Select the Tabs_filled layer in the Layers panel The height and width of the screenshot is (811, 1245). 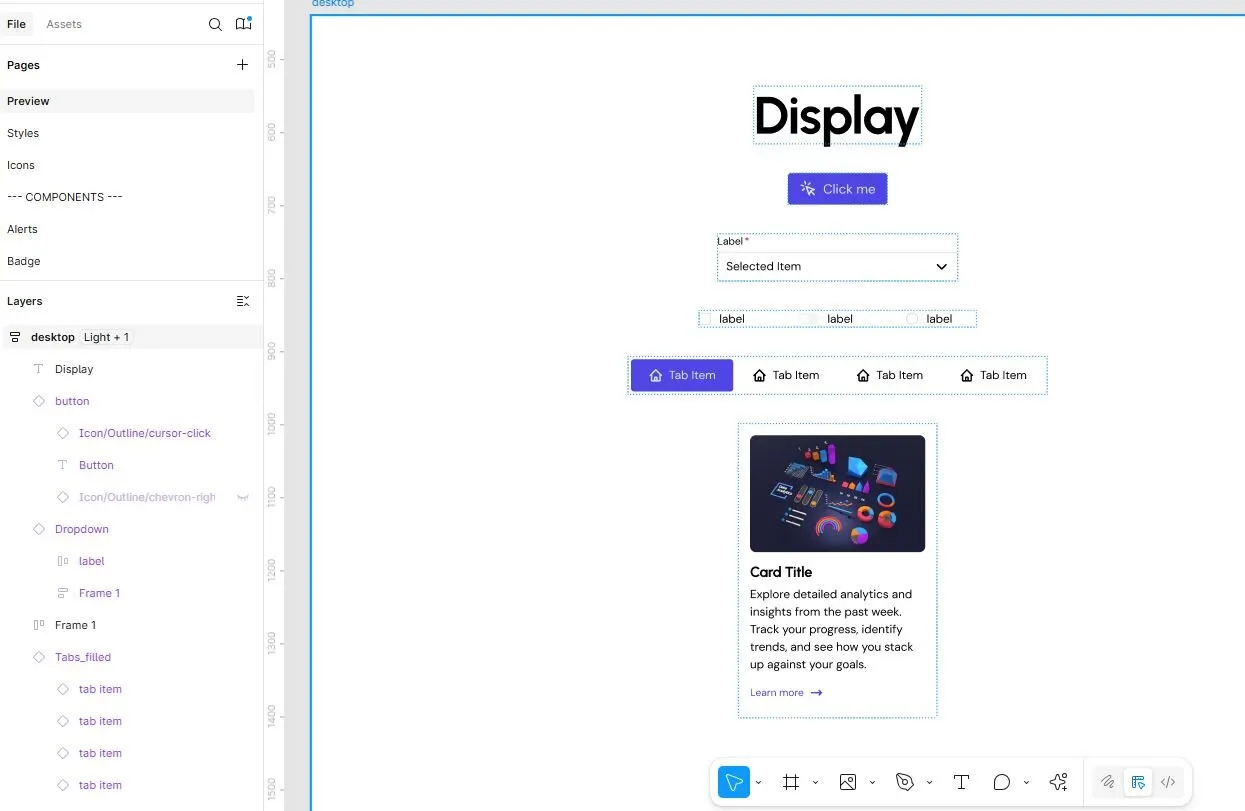[x=82, y=657]
